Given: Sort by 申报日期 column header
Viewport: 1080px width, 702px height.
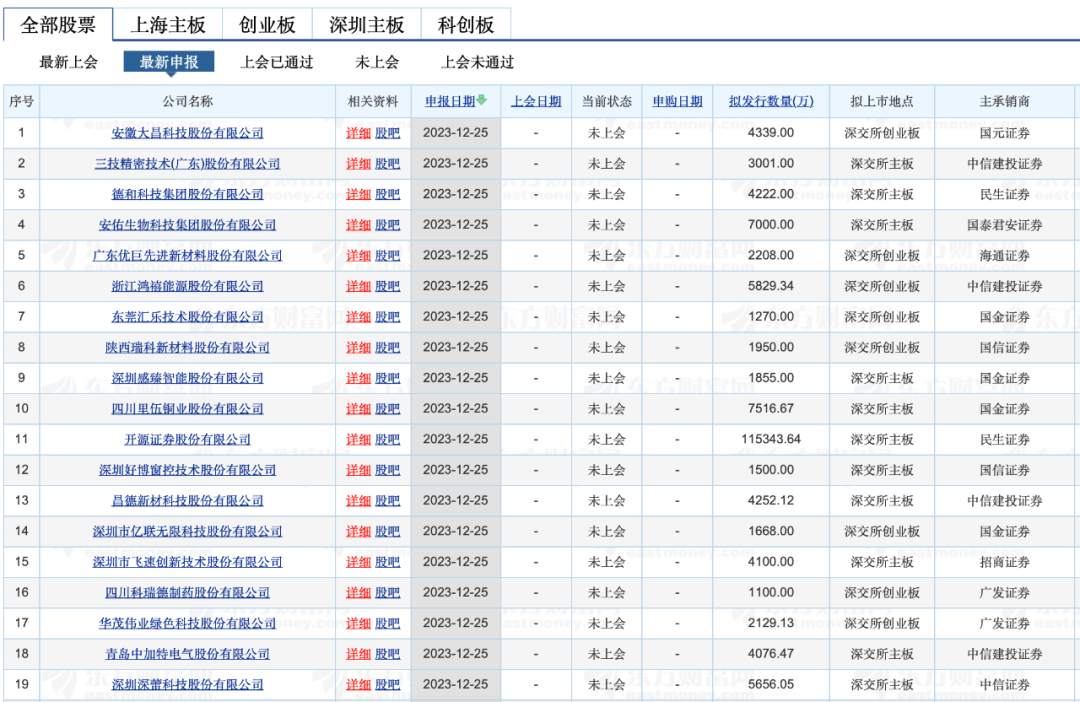Looking at the screenshot, I should click(x=450, y=101).
